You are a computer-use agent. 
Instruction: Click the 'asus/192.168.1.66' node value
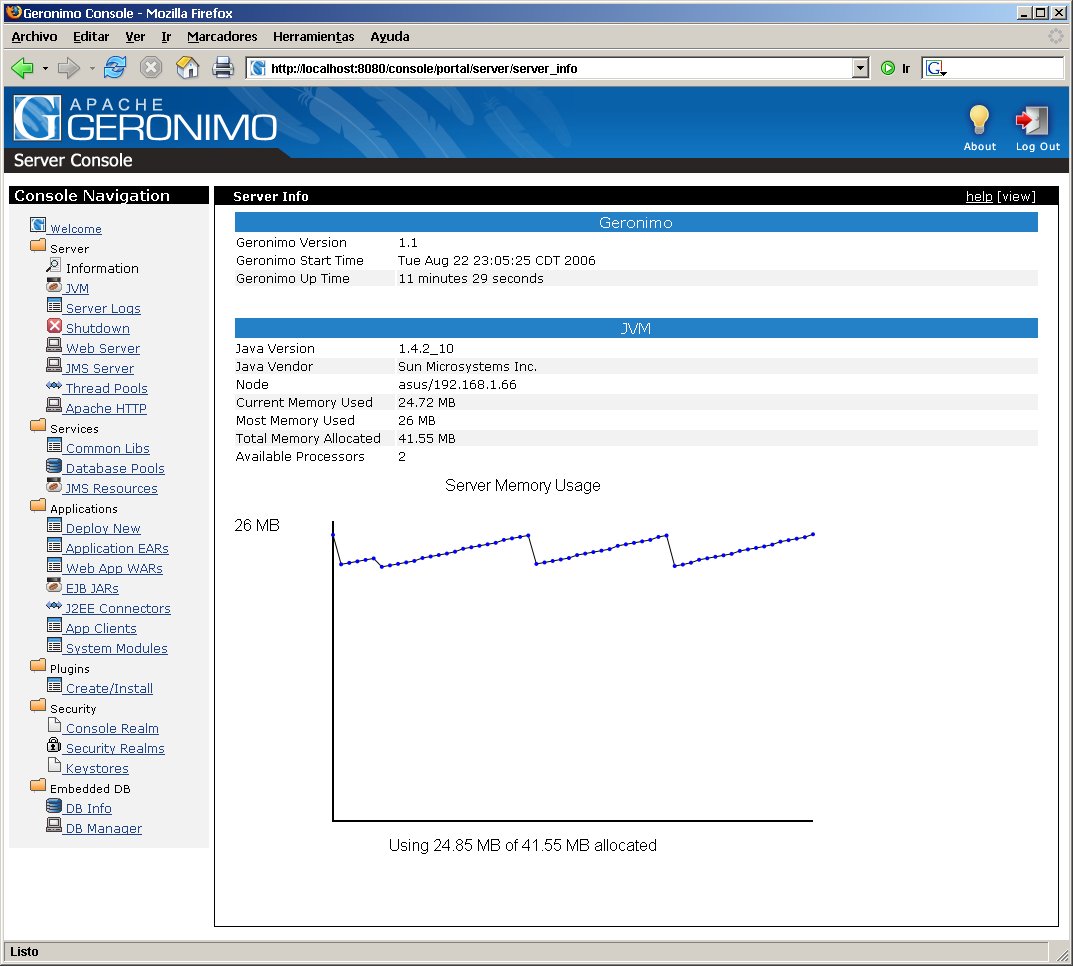(457, 384)
